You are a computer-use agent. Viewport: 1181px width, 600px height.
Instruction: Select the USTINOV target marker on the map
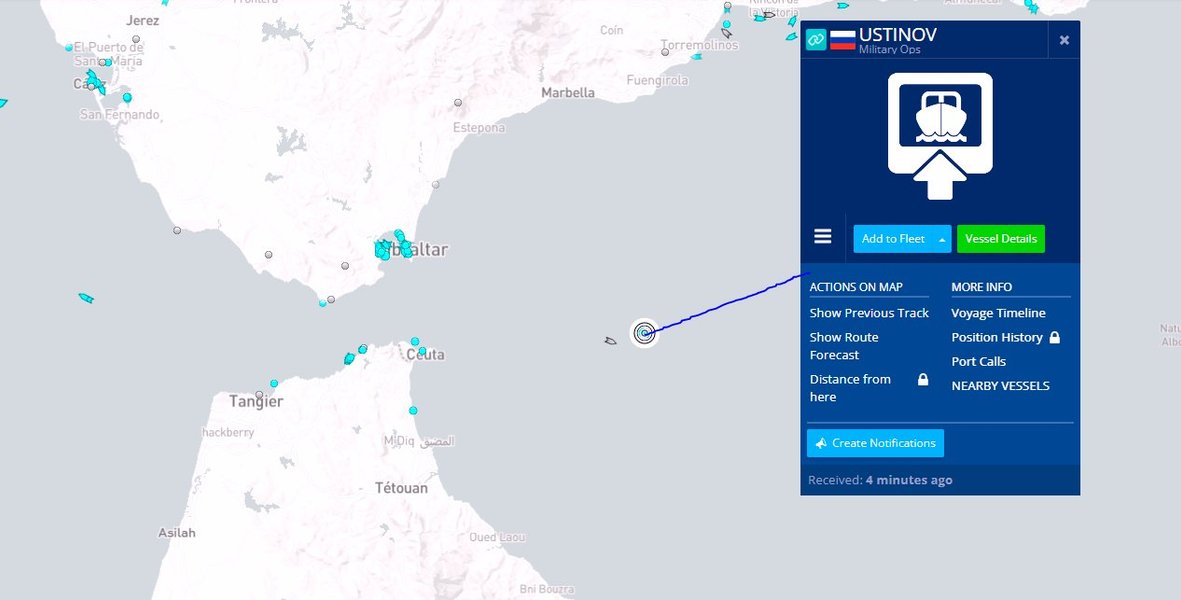tap(644, 333)
